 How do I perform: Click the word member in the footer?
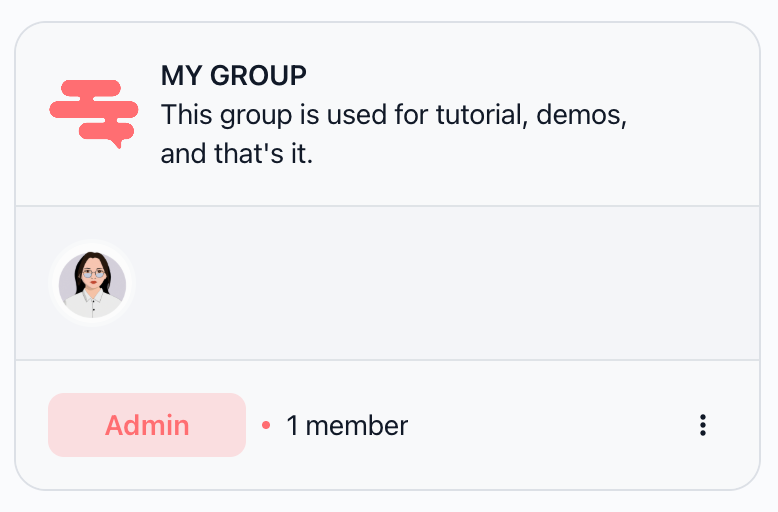357,426
